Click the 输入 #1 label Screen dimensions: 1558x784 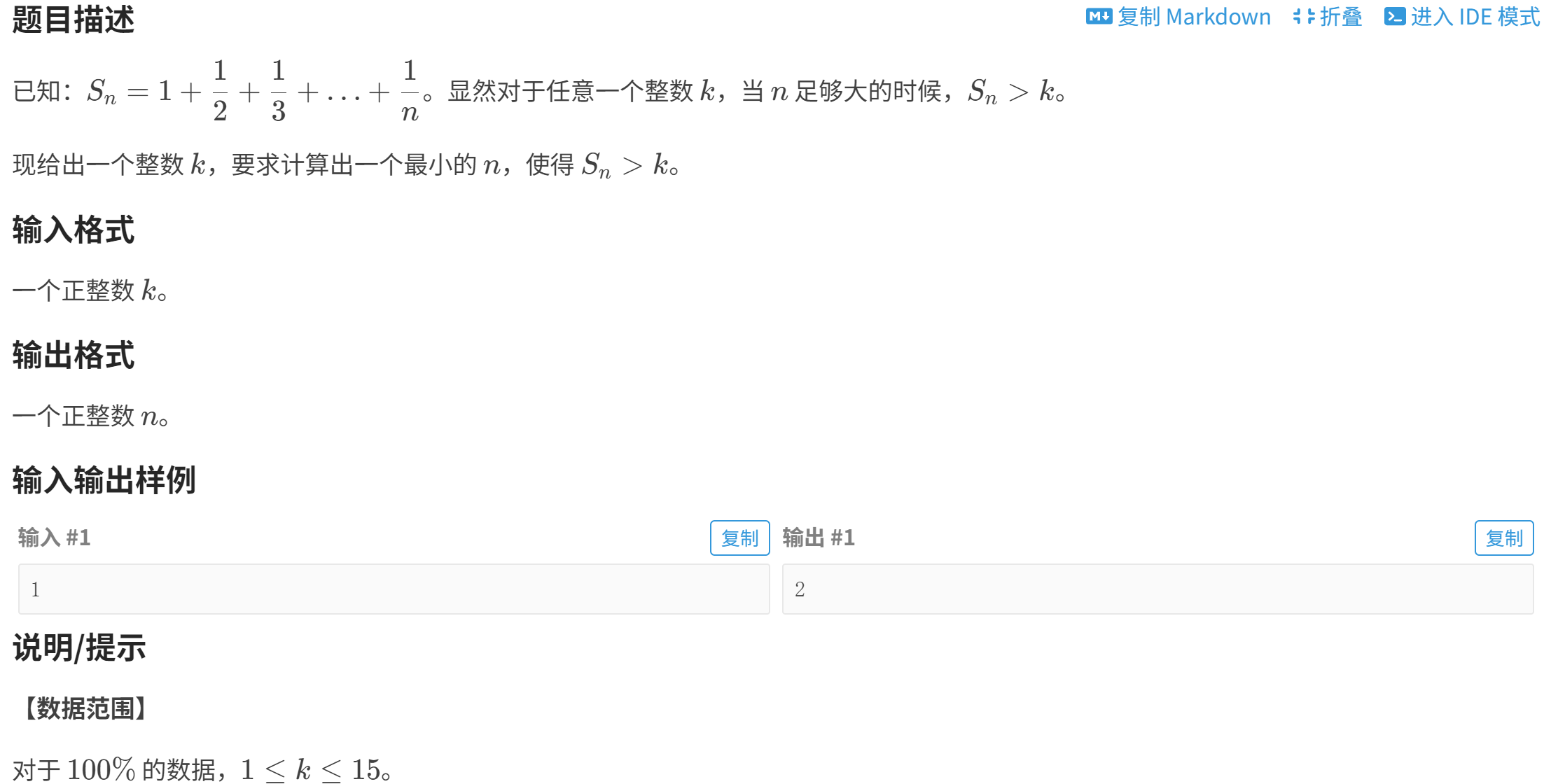[x=54, y=538]
